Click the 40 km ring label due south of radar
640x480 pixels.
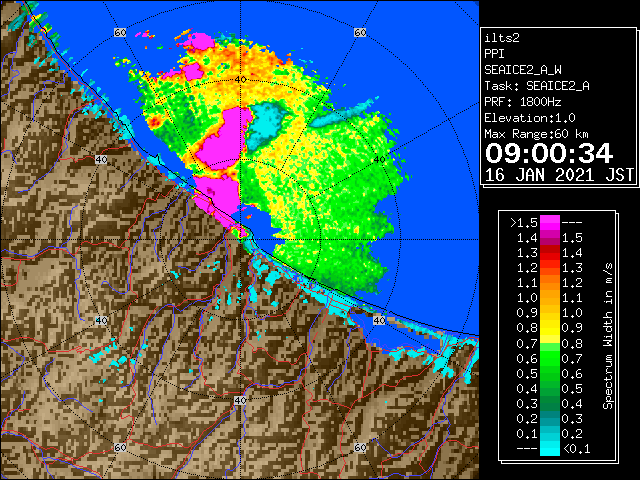[x=240, y=400]
